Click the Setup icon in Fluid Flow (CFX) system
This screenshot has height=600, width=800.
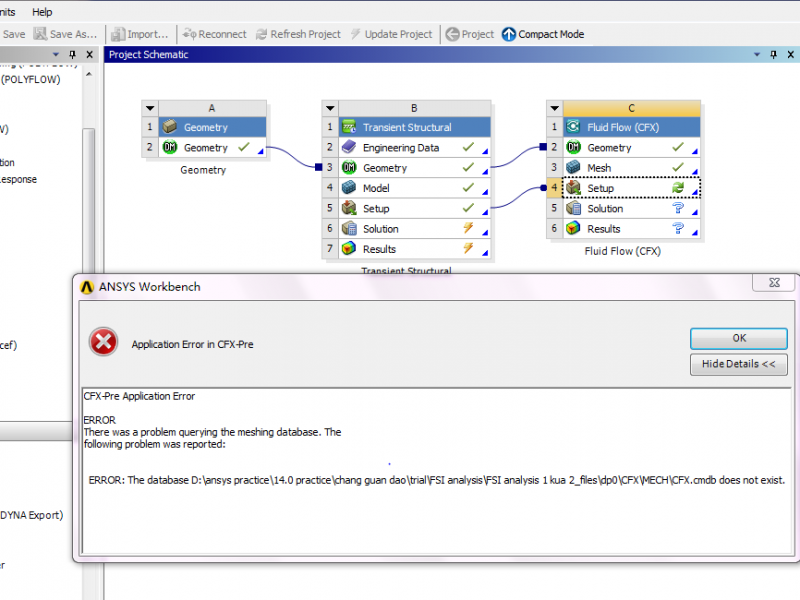[x=573, y=188]
